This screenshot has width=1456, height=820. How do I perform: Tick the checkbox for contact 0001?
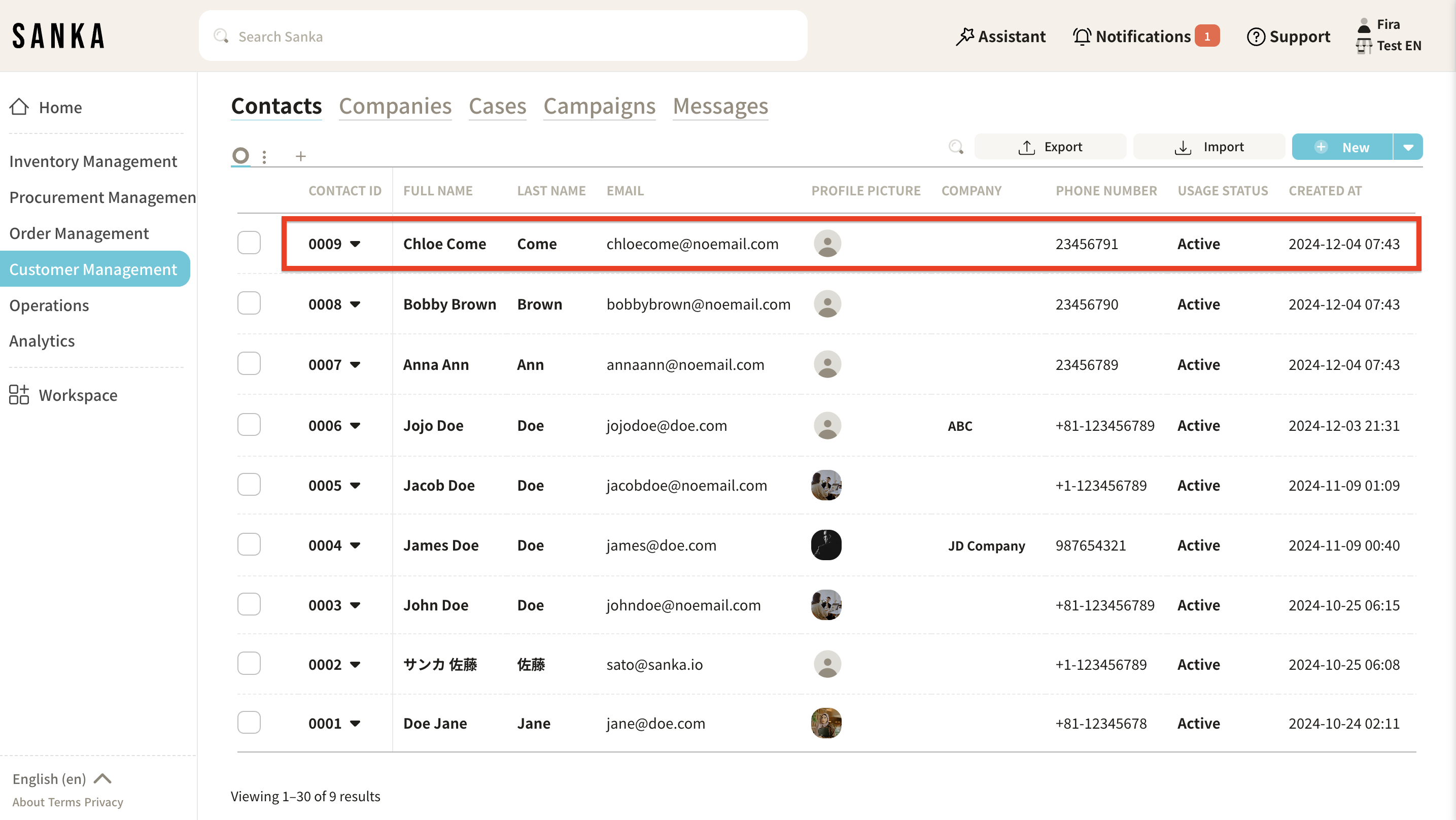(x=249, y=723)
